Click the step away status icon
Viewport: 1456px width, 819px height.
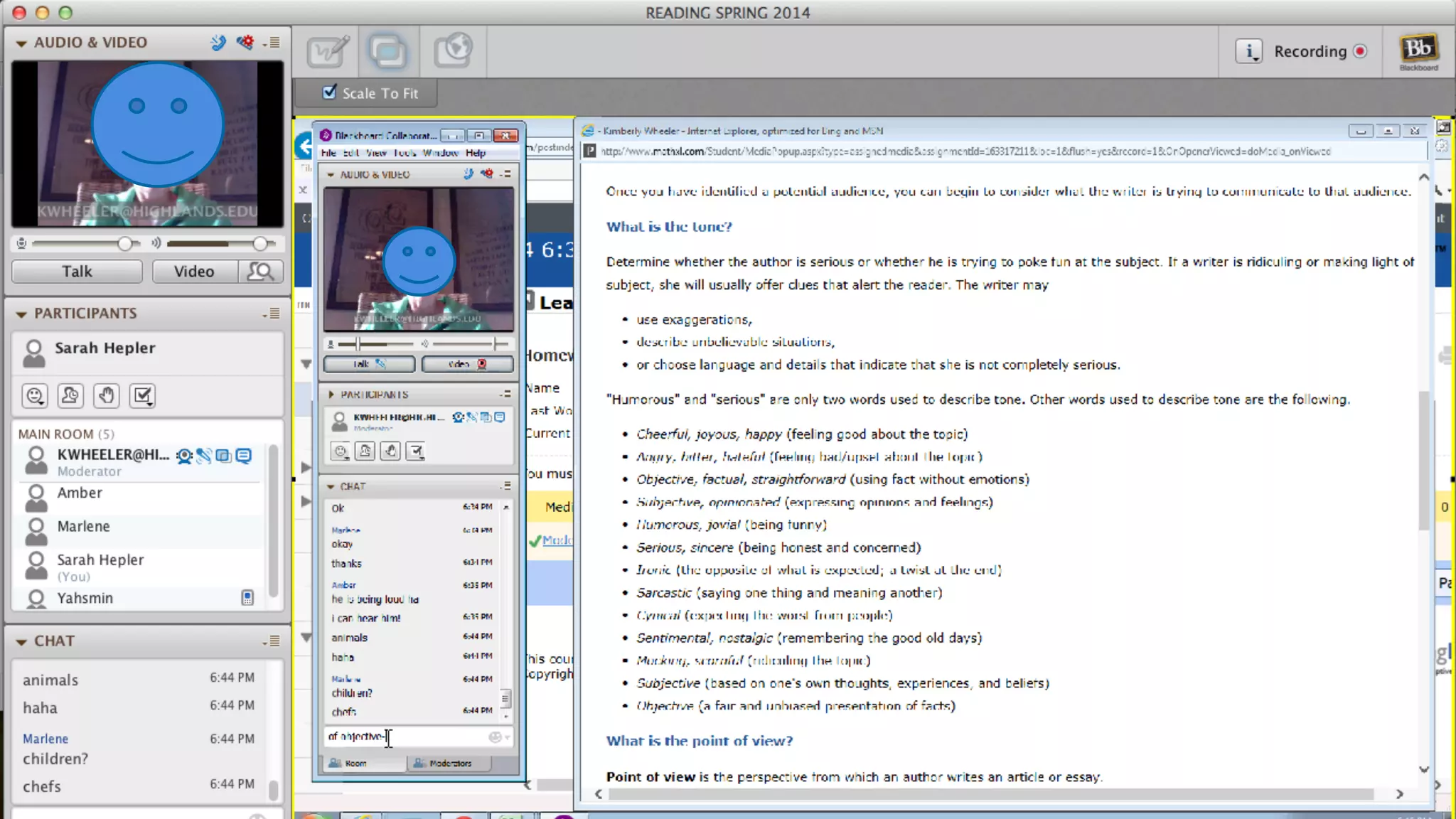pos(70,395)
